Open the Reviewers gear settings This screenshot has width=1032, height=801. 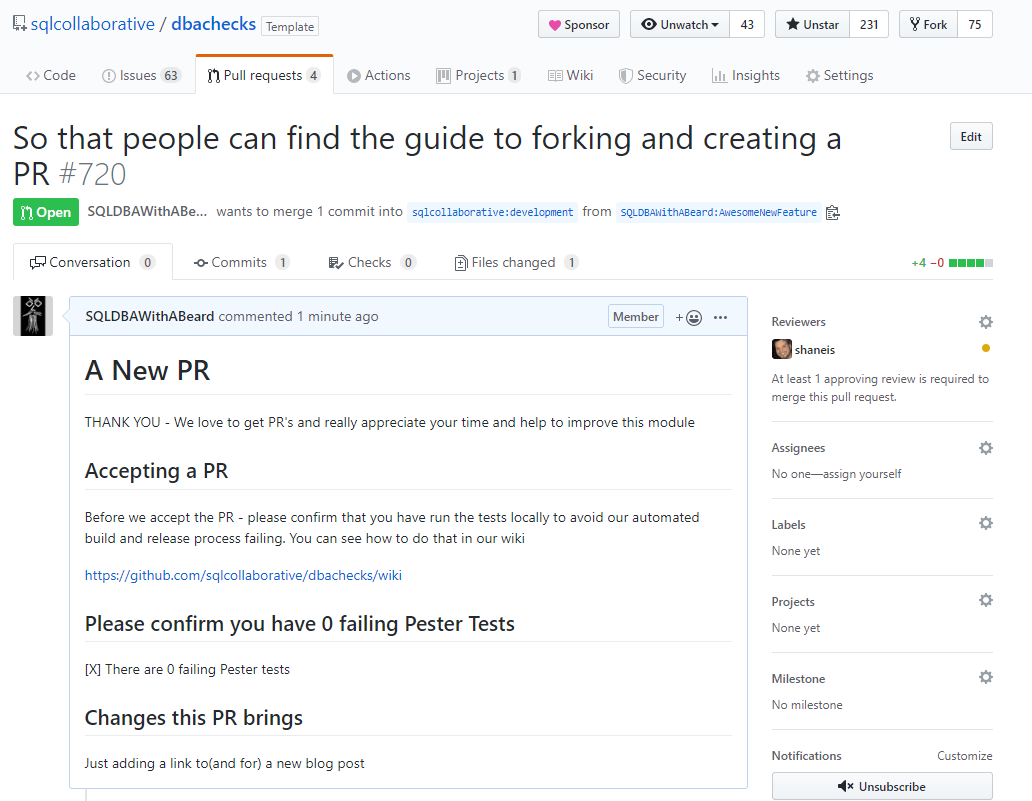pyautogui.click(x=985, y=322)
